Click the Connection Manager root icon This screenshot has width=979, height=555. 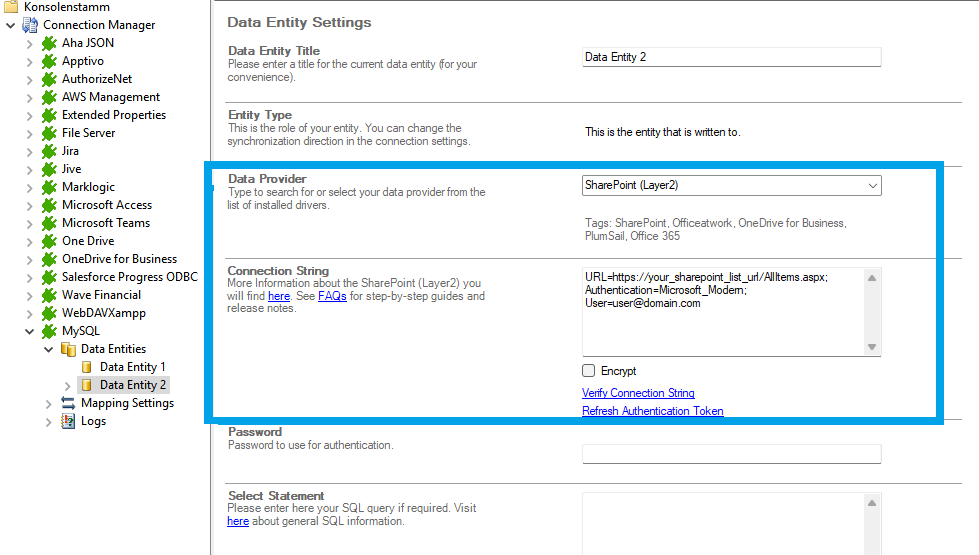(x=30, y=25)
